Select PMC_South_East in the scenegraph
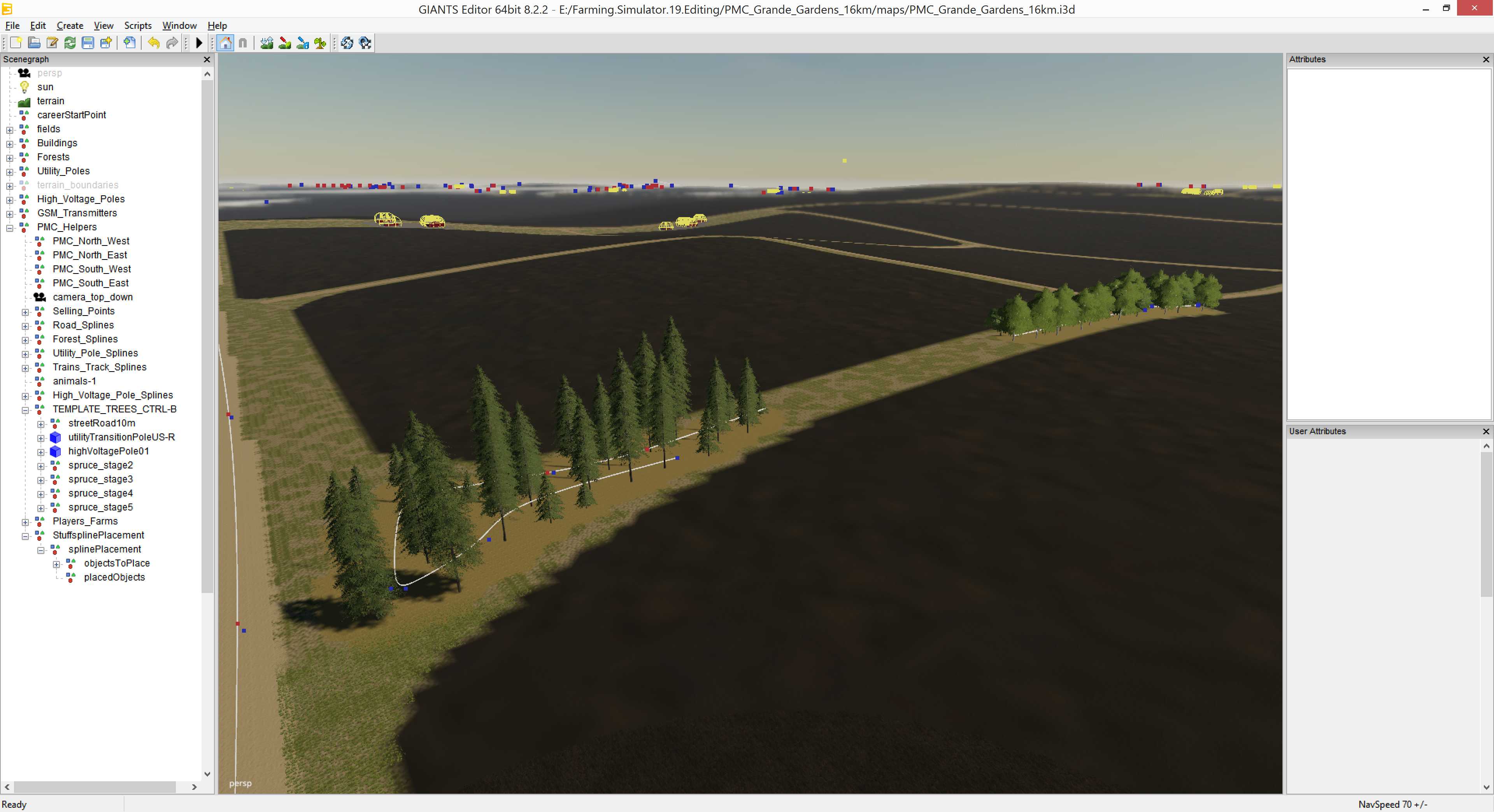 click(91, 283)
